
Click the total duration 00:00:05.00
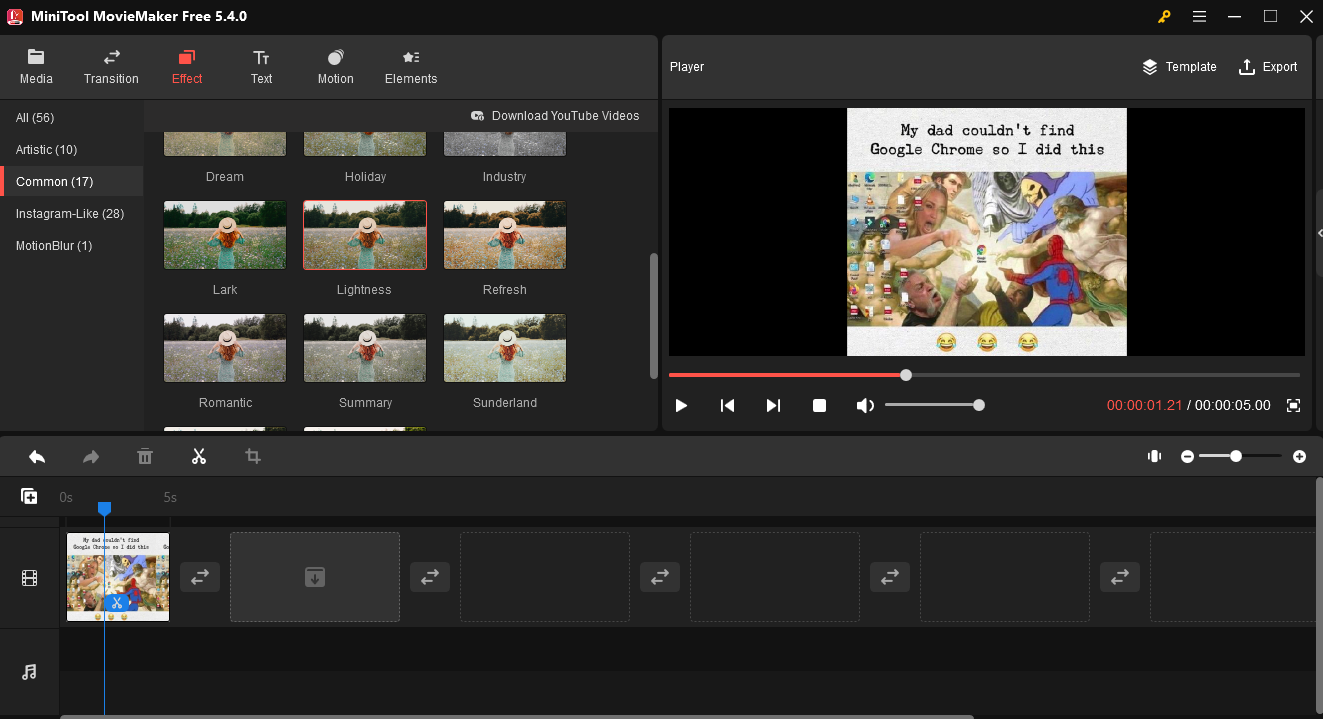pyautogui.click(x=1233, y=405)
